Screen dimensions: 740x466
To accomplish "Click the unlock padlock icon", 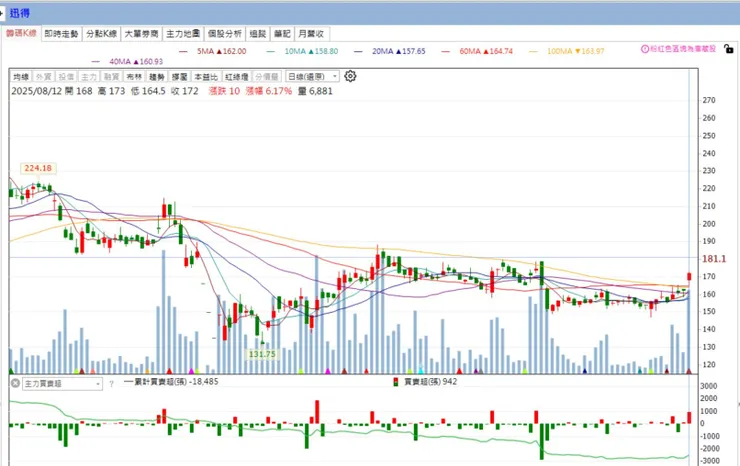I will click(729, 48).
